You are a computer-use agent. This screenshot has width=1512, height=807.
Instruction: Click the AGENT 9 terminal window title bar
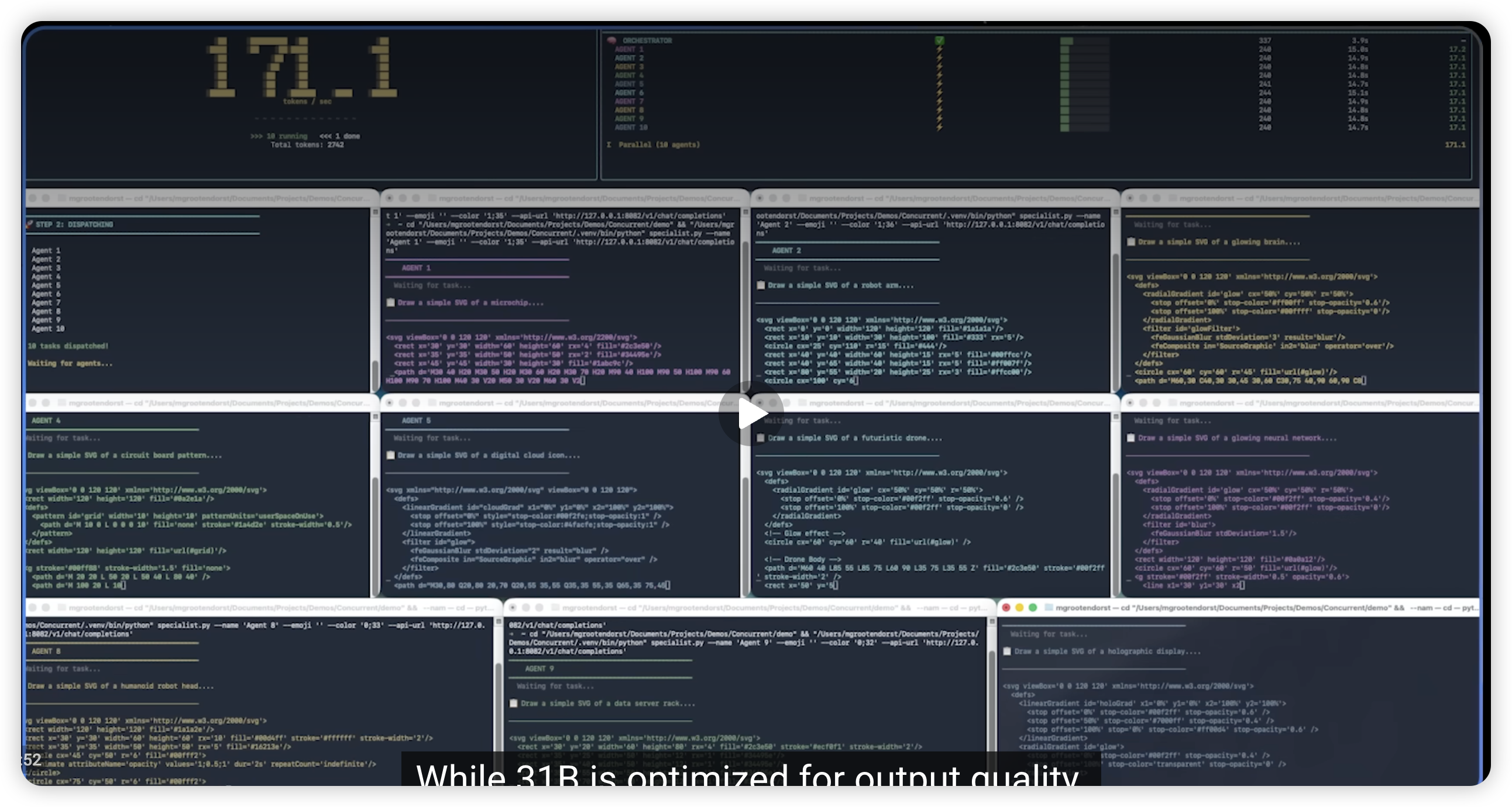coord(745,608)
